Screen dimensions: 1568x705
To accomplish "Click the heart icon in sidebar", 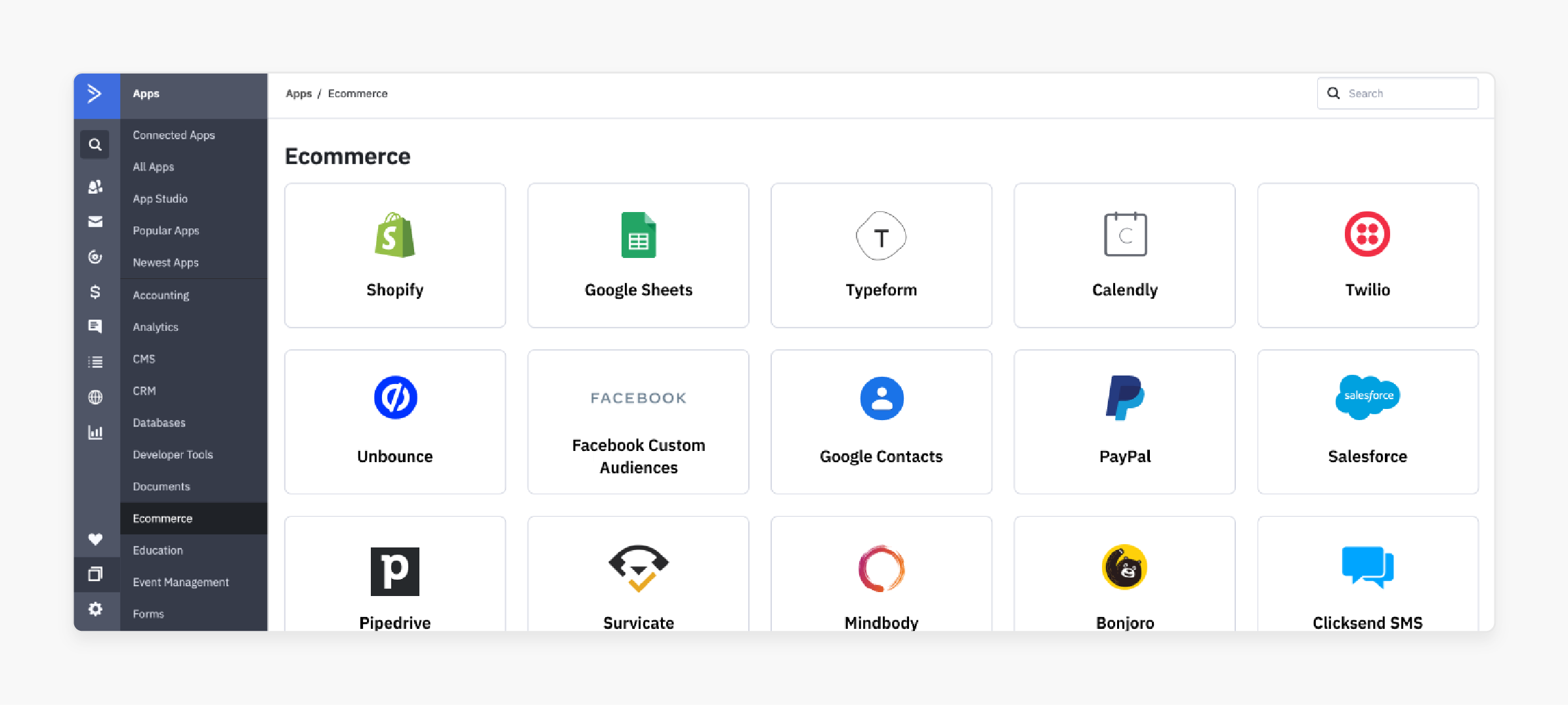I will pyautogui.click(x=95, y=539).
